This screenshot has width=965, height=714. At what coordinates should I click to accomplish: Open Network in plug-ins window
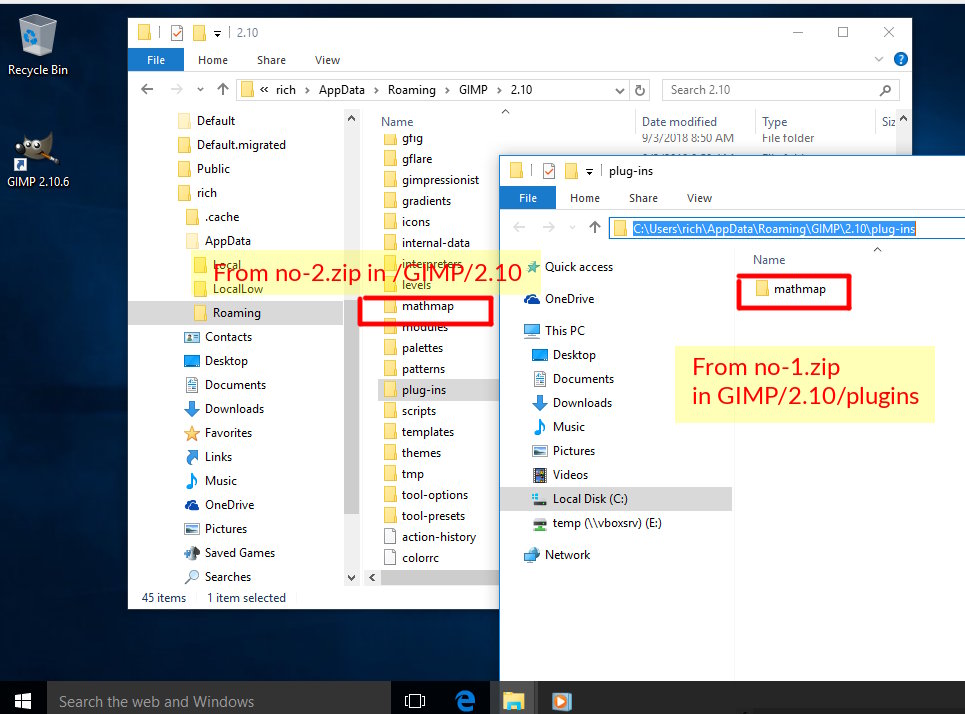click(567, 555)
